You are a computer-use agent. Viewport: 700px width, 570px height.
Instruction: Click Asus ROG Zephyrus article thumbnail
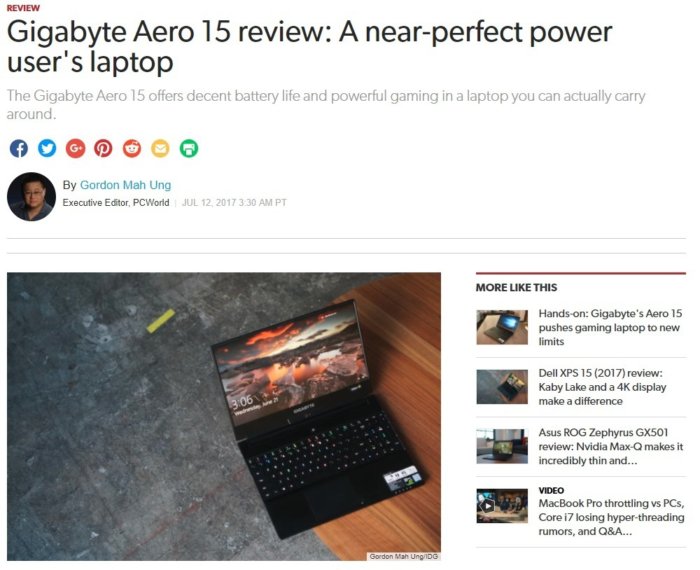pos(502,446)
